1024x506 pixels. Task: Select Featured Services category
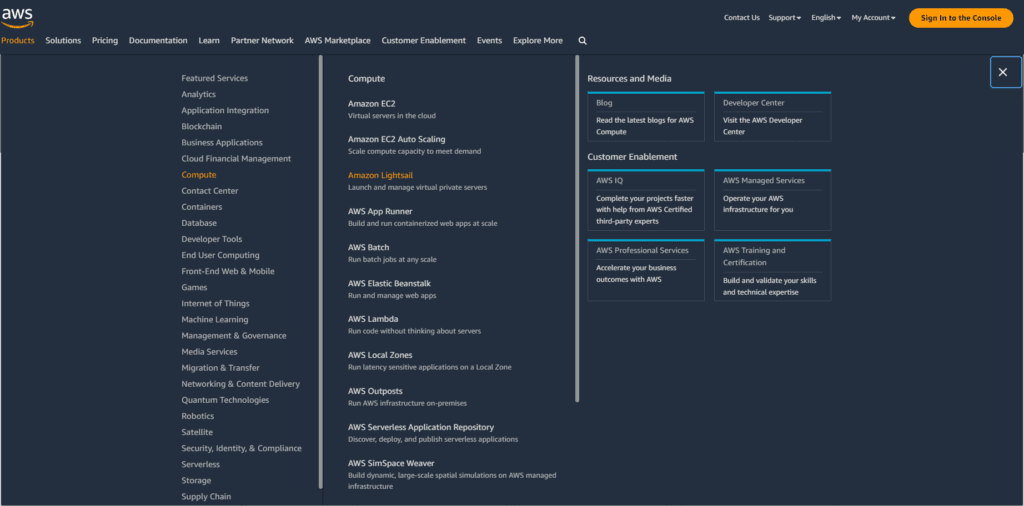pos(215,78)
